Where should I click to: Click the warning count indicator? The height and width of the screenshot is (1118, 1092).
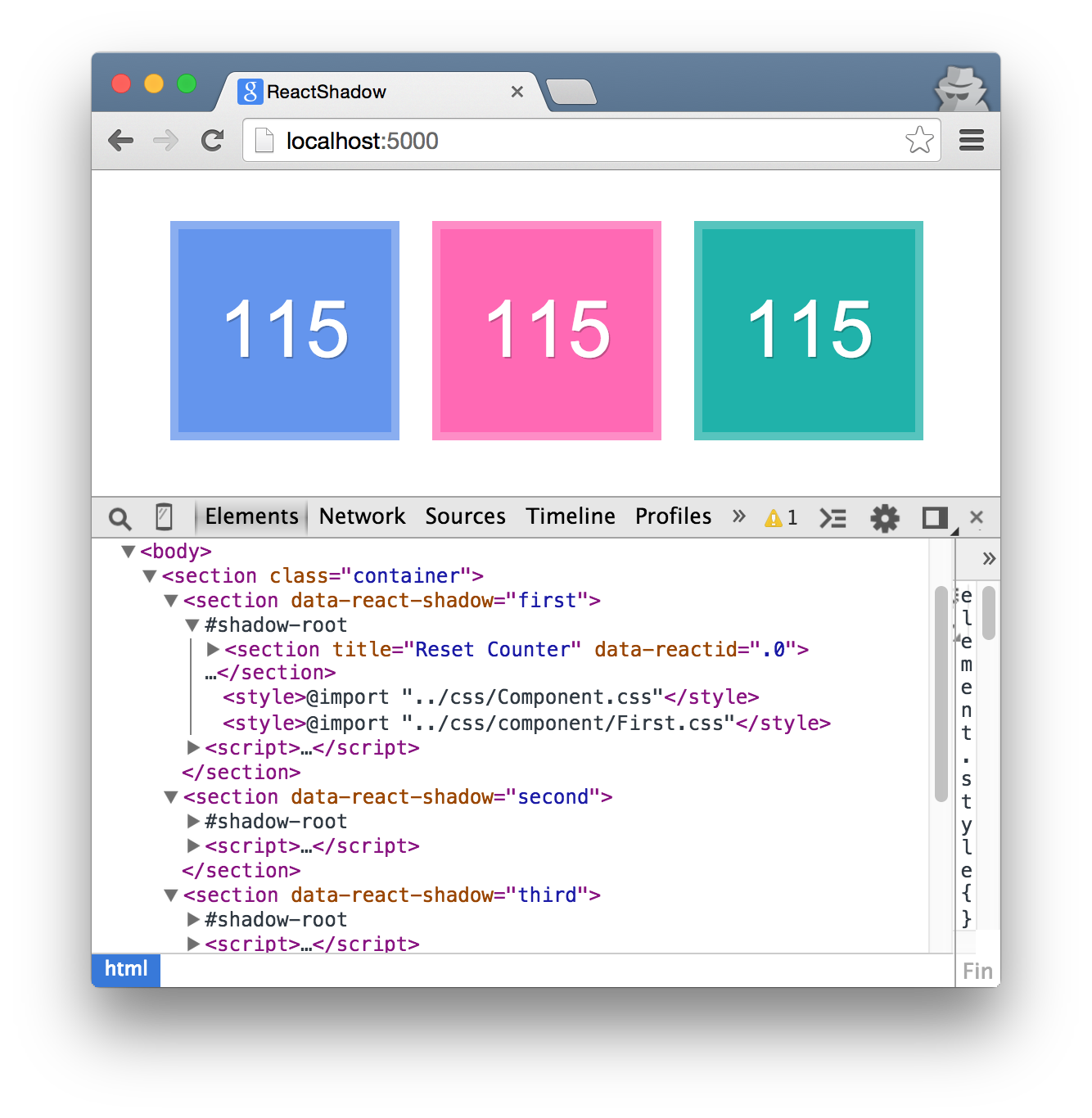tap(781, 518)
